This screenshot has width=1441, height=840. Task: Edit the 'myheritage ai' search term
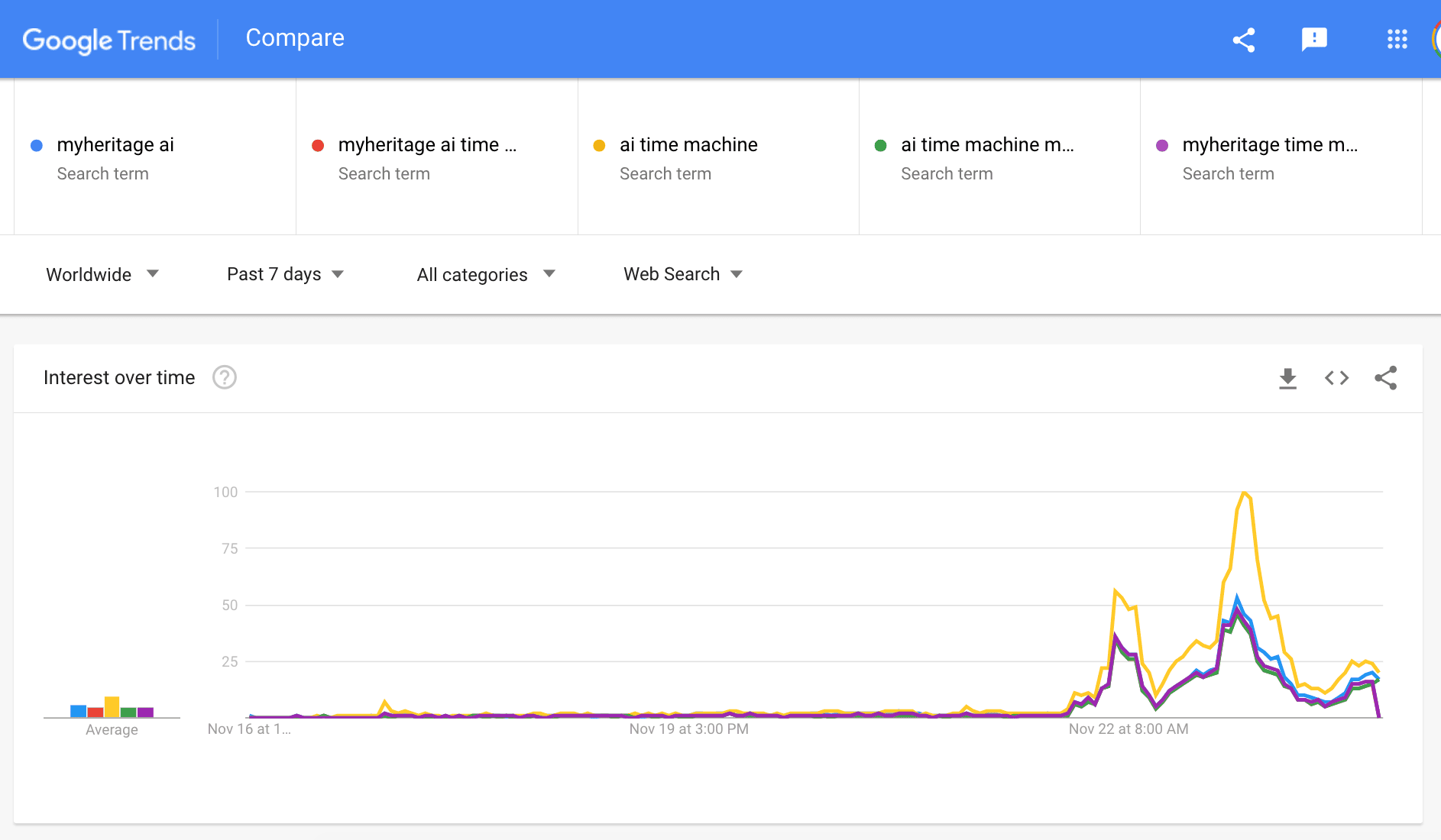(155, 157)
